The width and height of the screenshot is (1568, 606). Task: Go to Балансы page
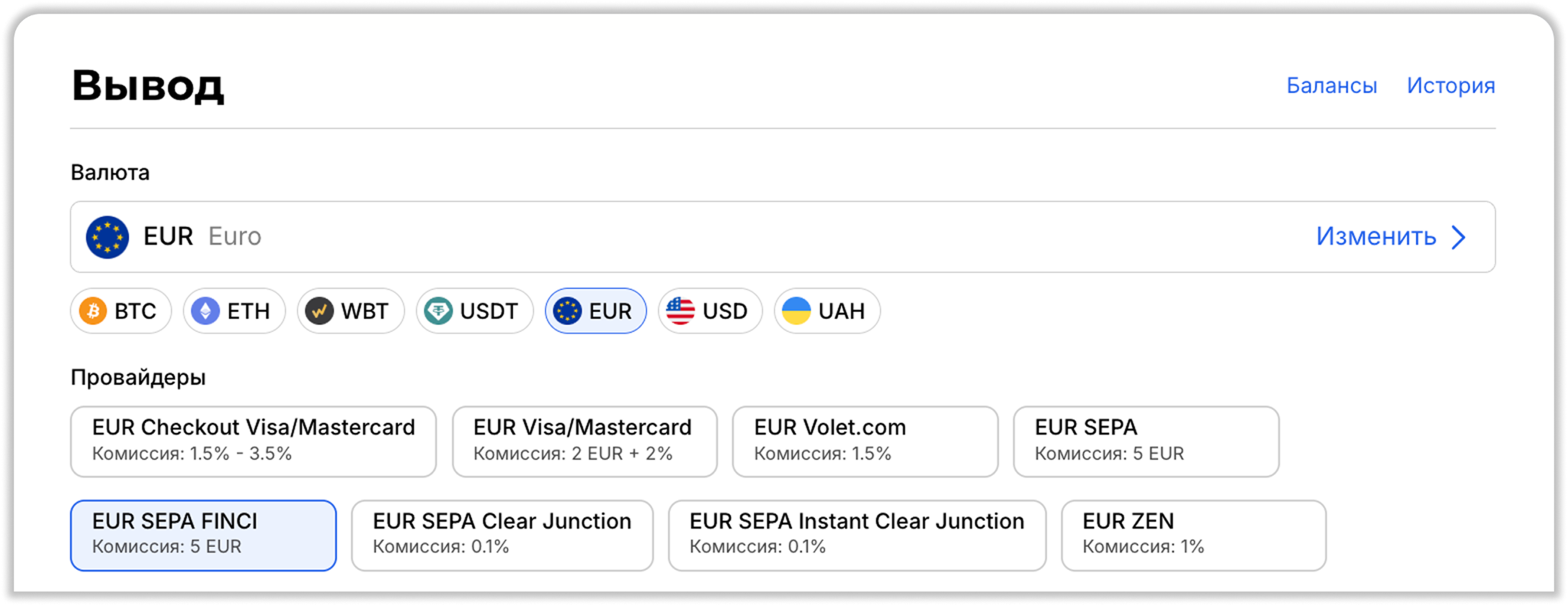pyautogui.click(x=1331, y=85)
